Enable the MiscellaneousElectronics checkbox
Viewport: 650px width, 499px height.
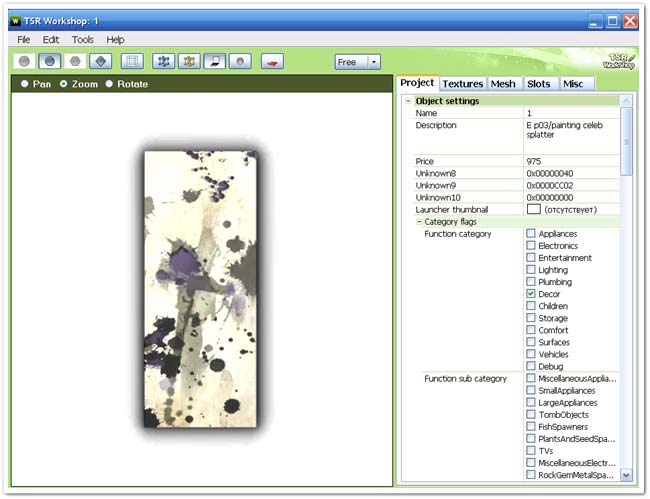[x=531, y=462]
